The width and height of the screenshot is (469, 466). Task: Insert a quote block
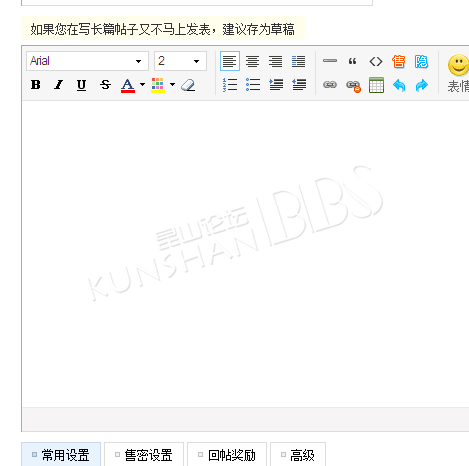pyautogui.click(x=353, y=61)
